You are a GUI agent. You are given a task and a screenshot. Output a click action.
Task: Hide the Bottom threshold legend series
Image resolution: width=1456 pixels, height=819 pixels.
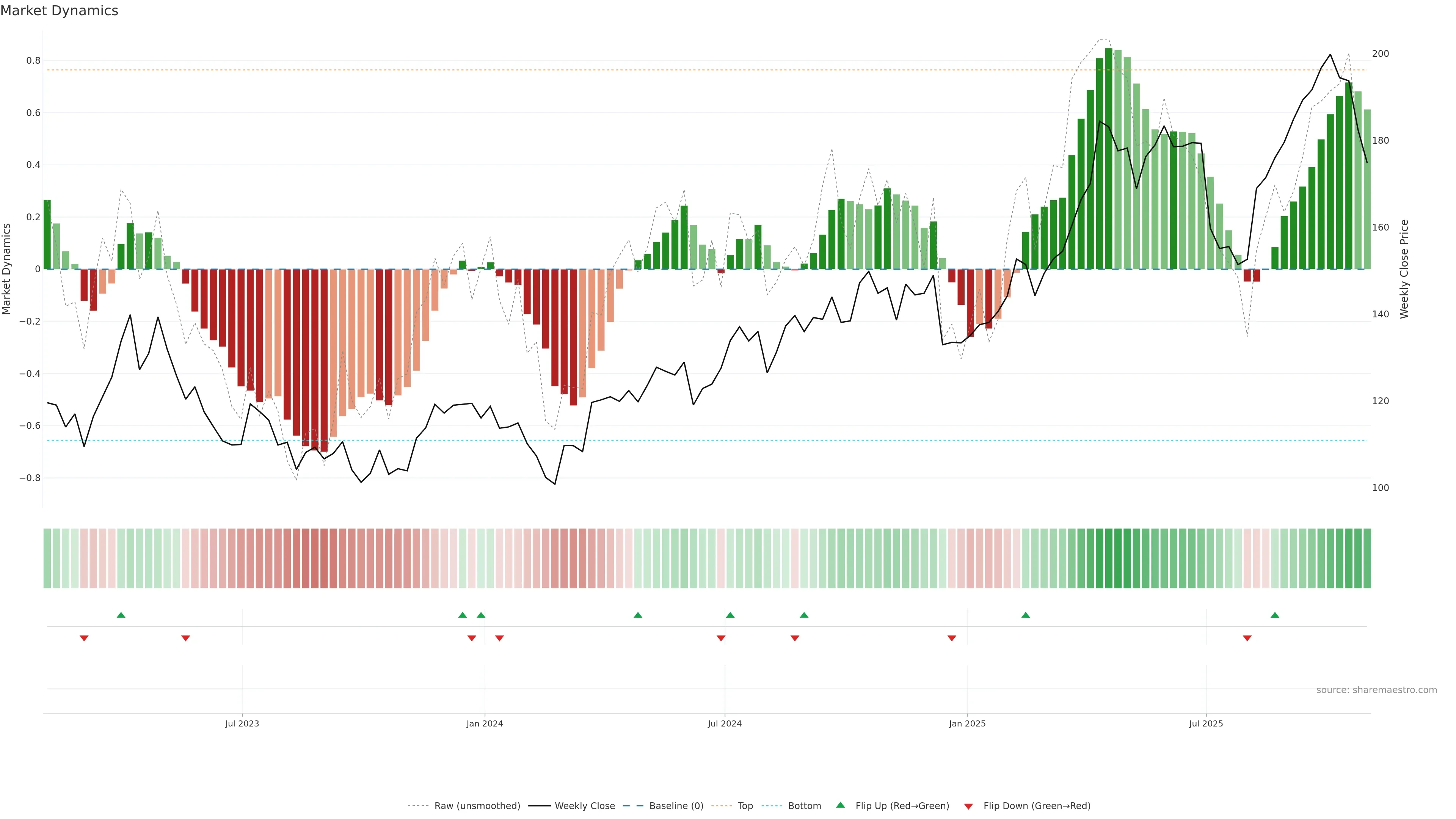click(804, 806)
